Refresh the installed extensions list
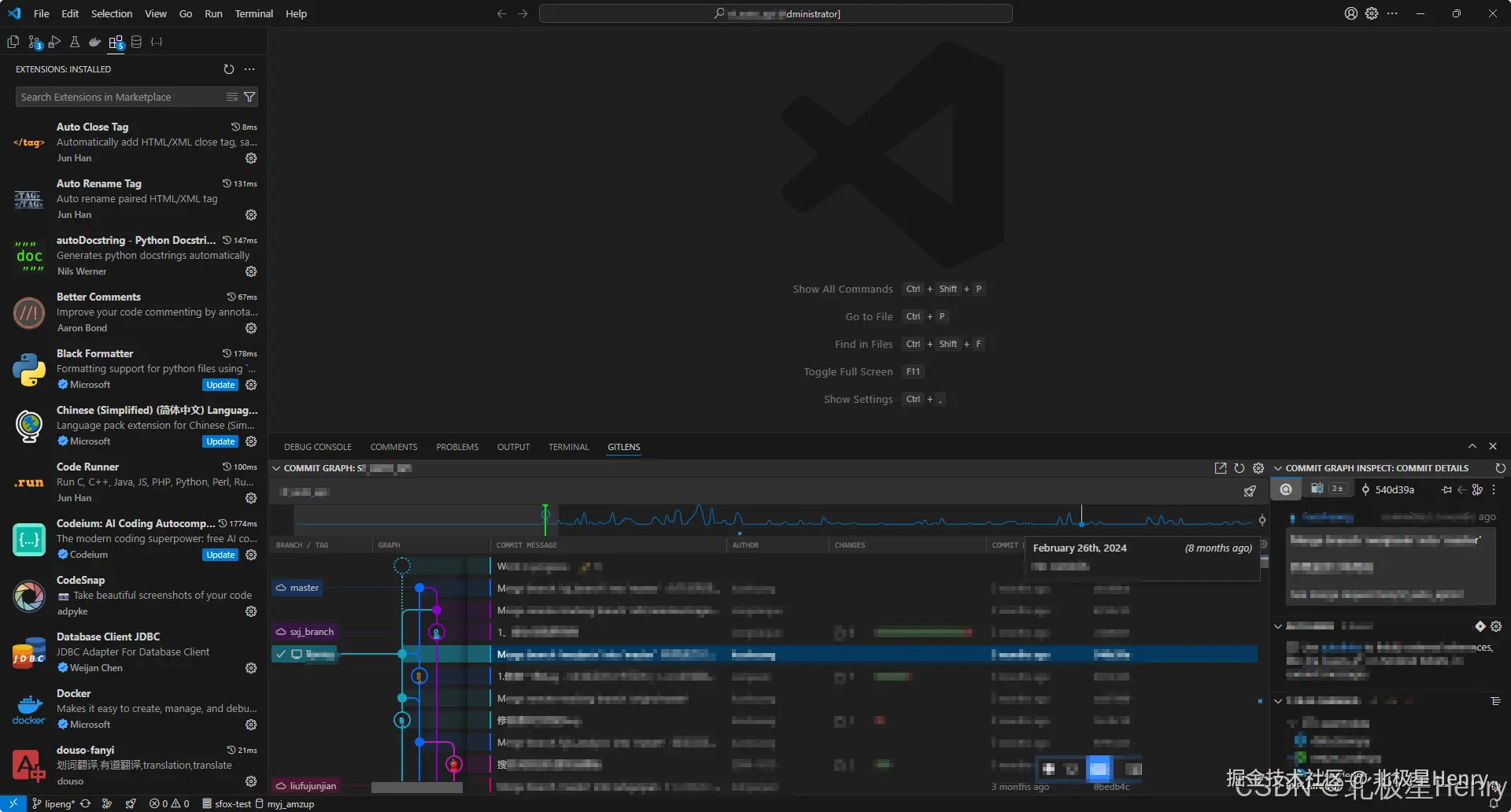Viewport: 1511px width, 812px height. click(x=229, y=69)
